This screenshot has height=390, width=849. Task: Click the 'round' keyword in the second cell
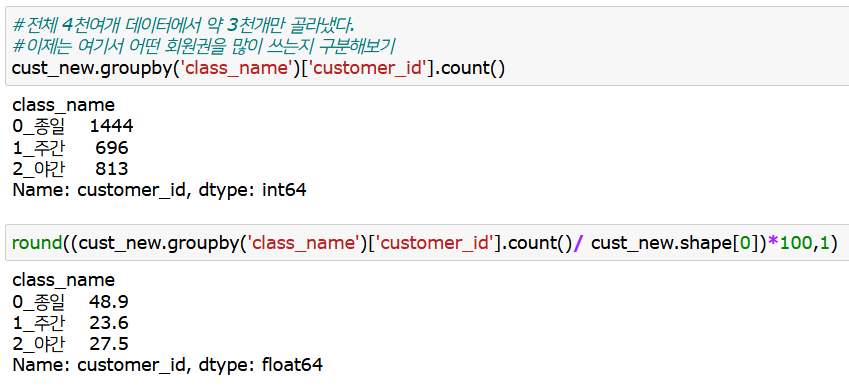[37, 243]
